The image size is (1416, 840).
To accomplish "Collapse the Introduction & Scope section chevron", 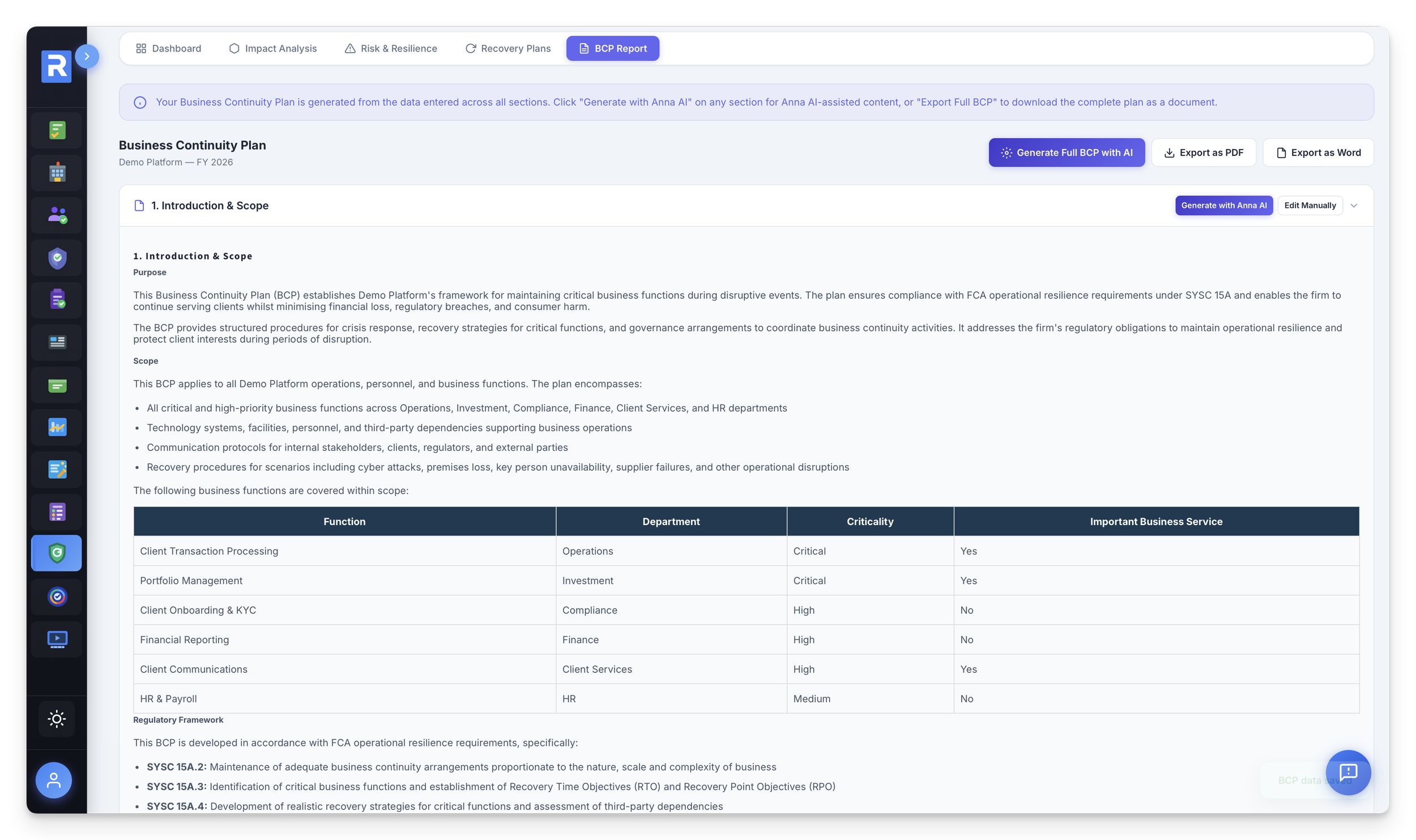I will [x=1354, y=206].
